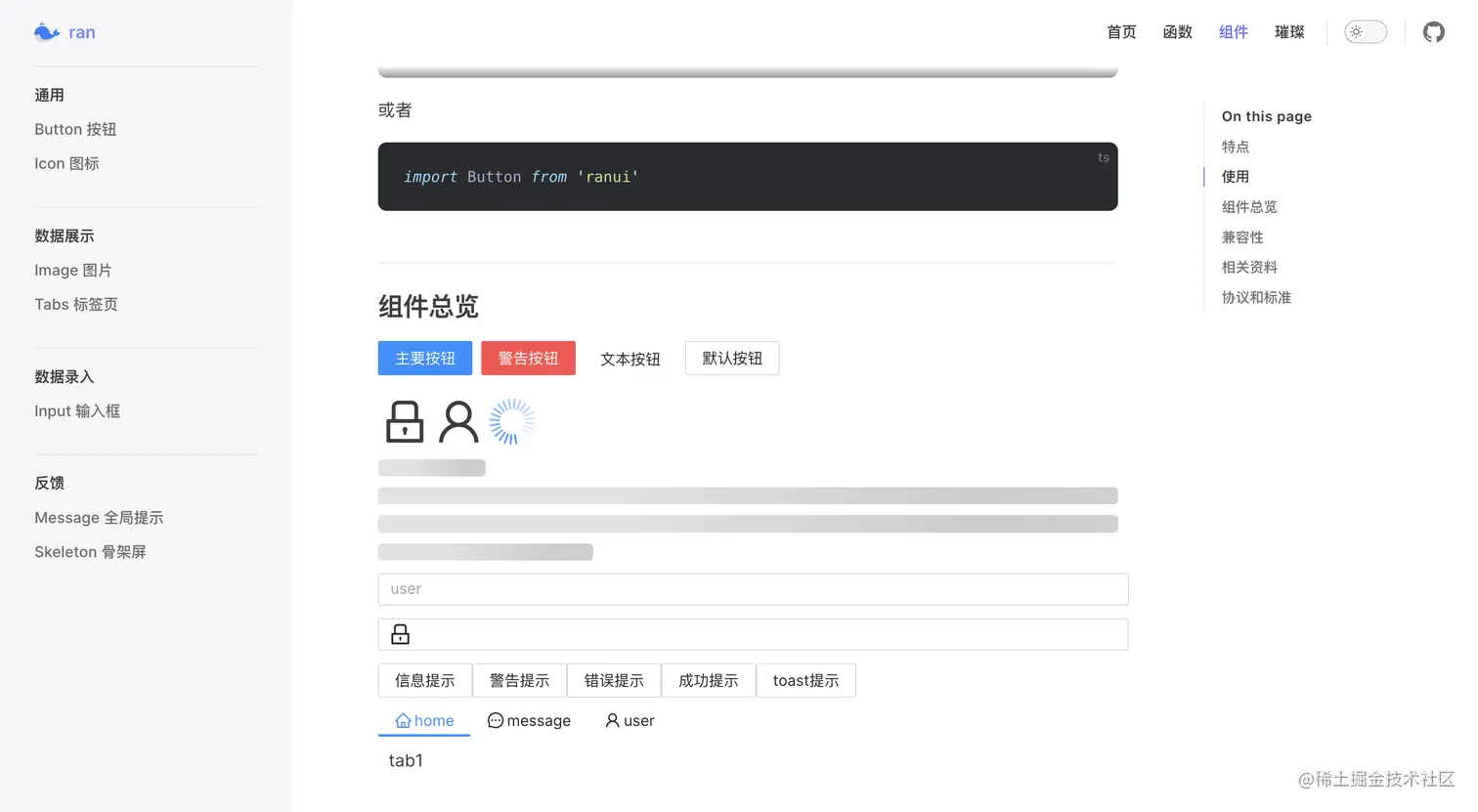Click the blue 主要按钮 button

(425, 359)
